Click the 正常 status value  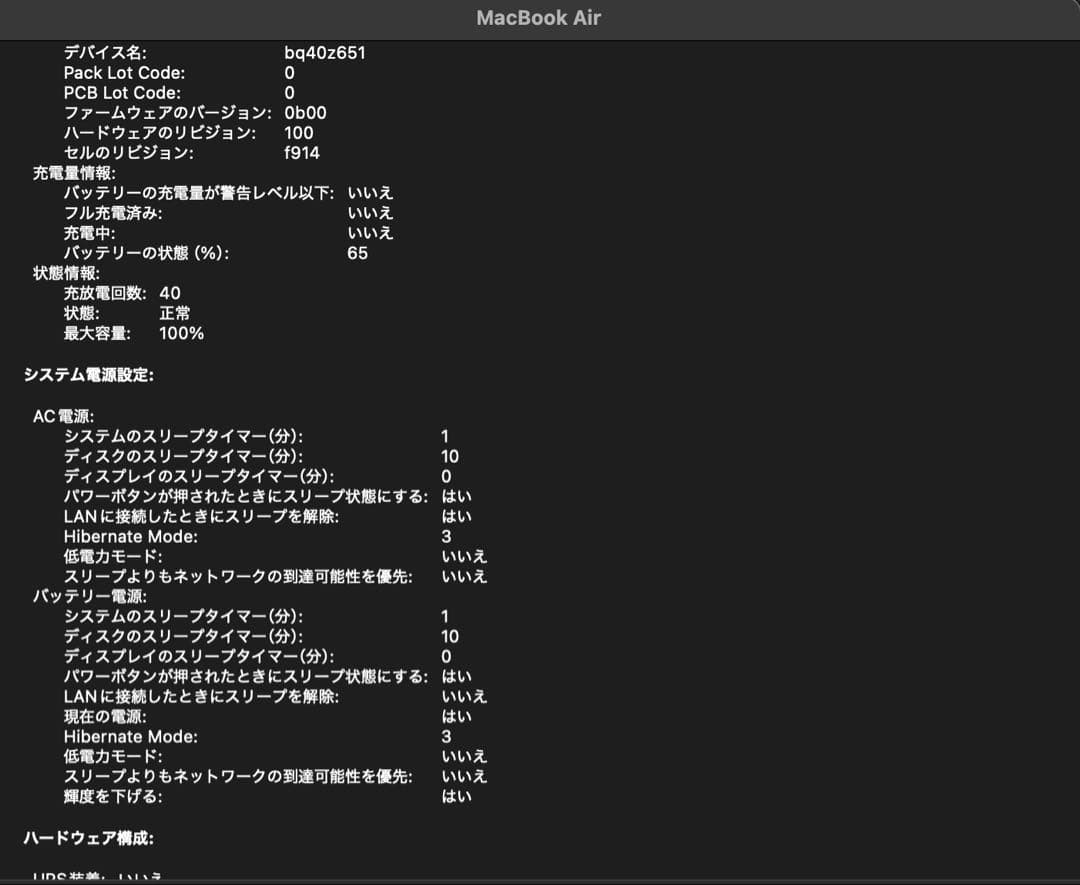click(x=175, y=313)
